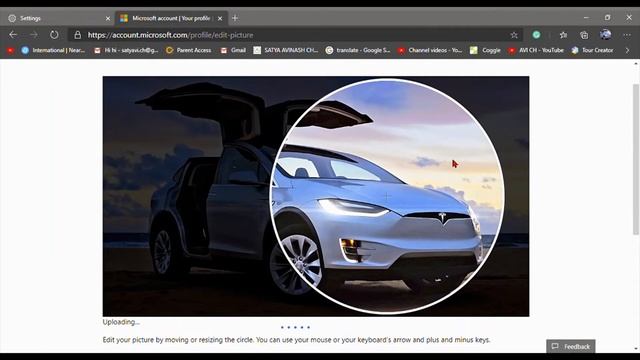This screenshot has width=640, height=360.
Task: Open the Parent Access bookmark
Action: tap(189, 50)
